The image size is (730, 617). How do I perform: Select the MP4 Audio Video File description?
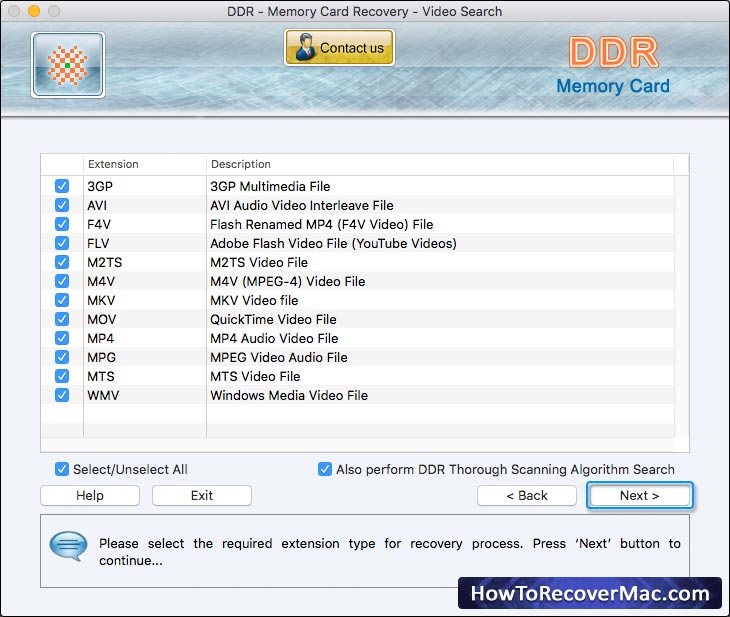[274, 339]
